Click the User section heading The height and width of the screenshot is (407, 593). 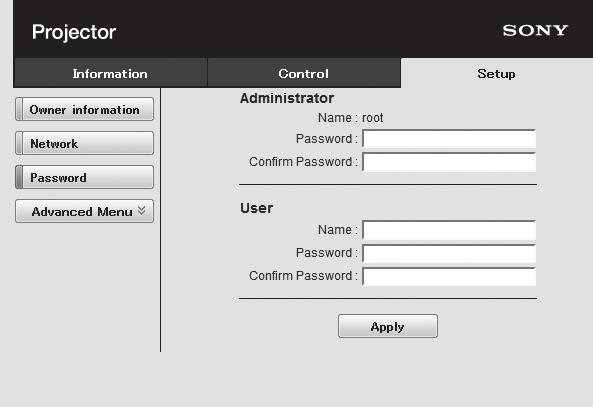(x=256, y=208)
